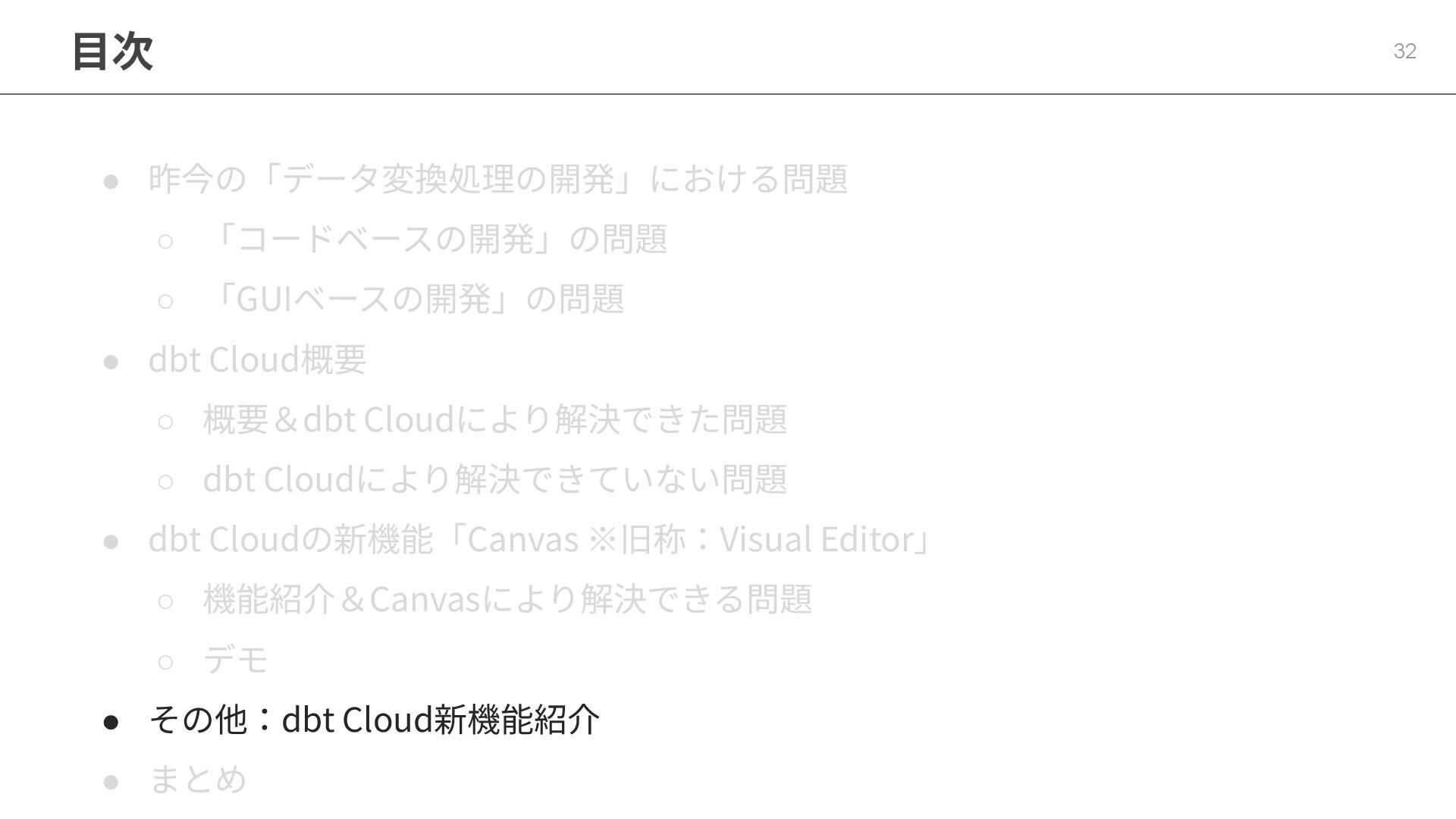Select the line 「コードベースの開発」の問題
This screenshot has height=819, width=1456.
(435, 239)
